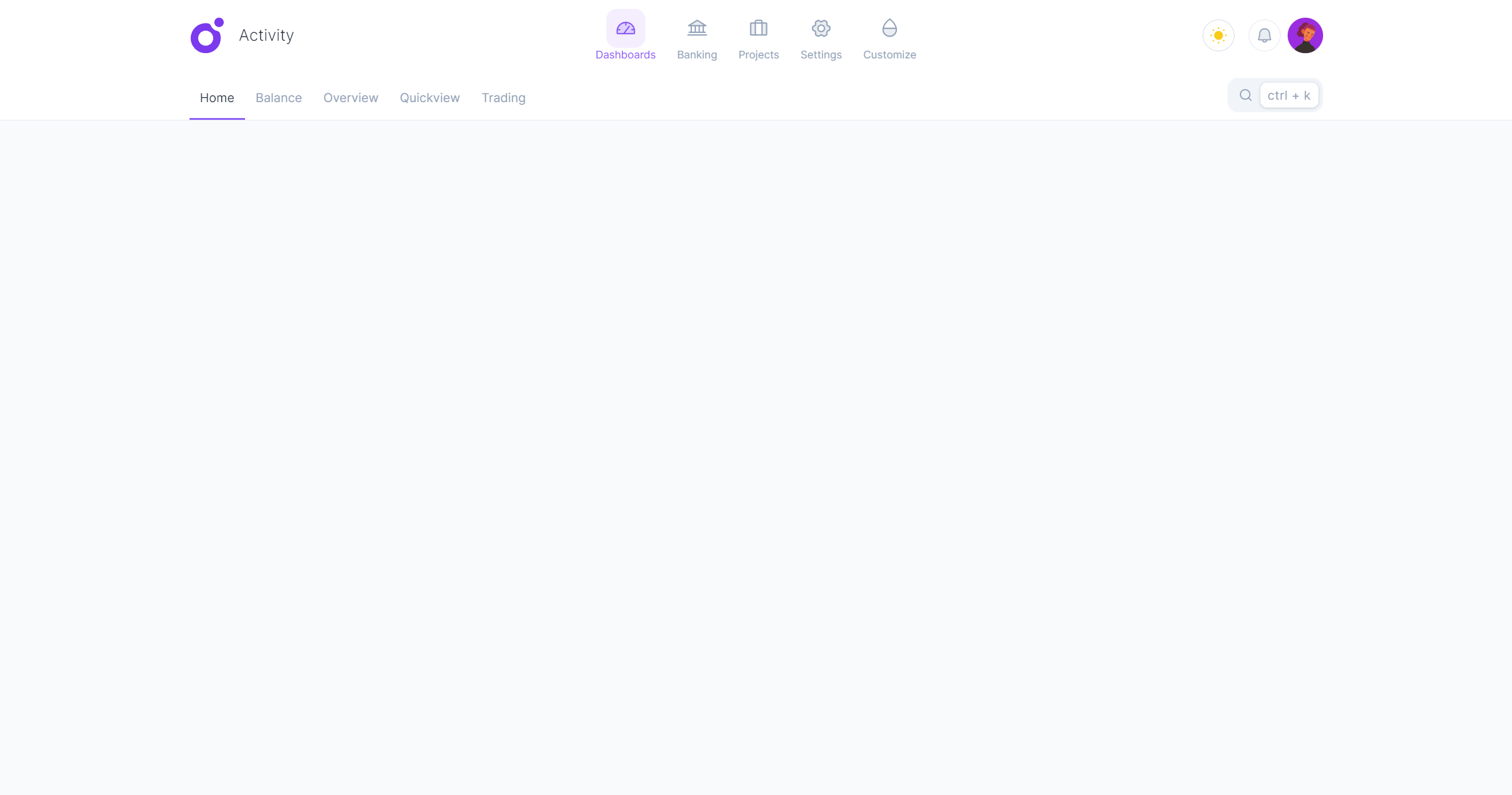
Task: Click the purple circular app logo
Action: click(x=207, y=36)
